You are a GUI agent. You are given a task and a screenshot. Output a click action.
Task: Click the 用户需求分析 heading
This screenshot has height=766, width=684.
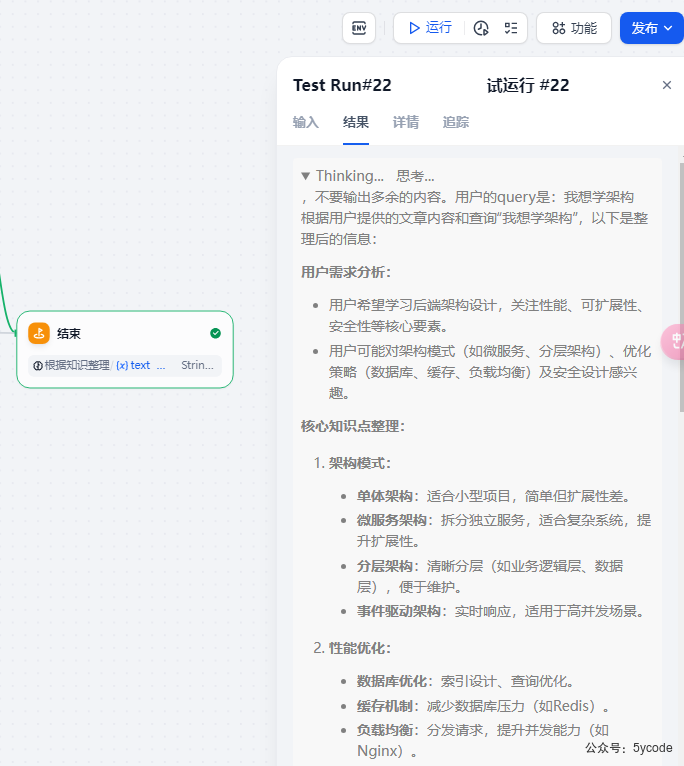click(x=346, y=272)
